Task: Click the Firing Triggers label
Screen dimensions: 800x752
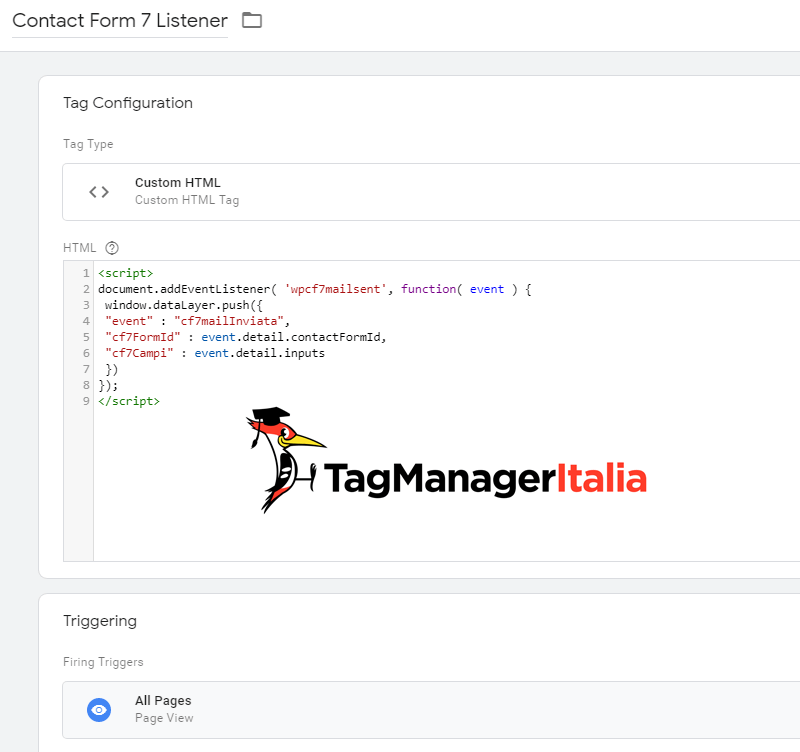Action: tap(103, 662)
